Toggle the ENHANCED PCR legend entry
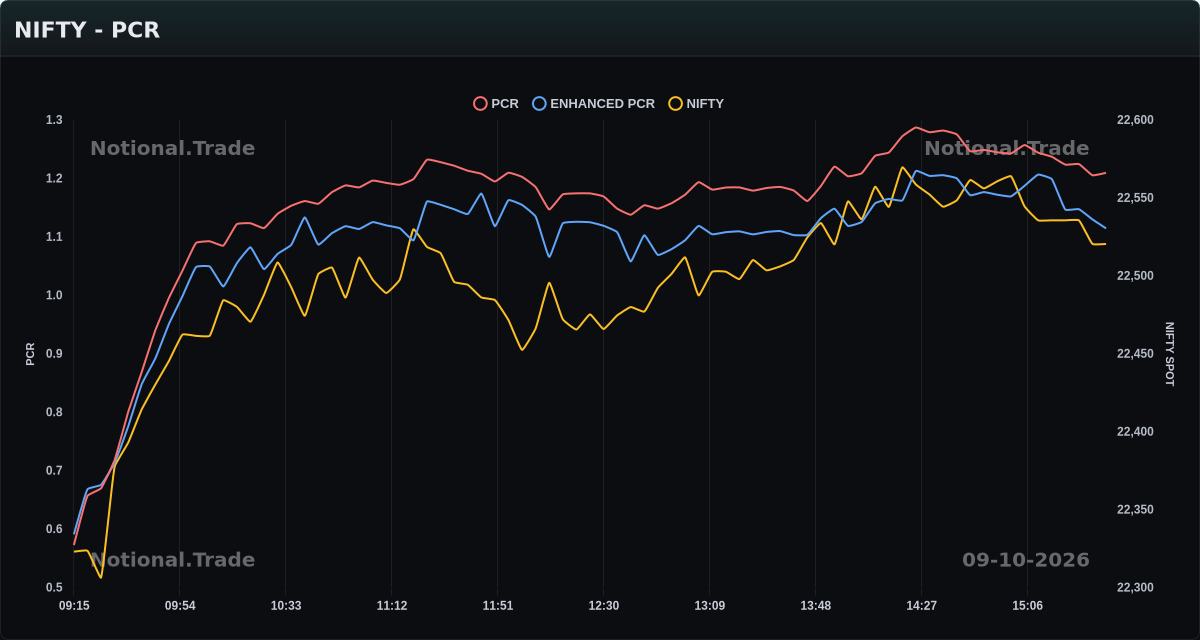 (594, 104)
